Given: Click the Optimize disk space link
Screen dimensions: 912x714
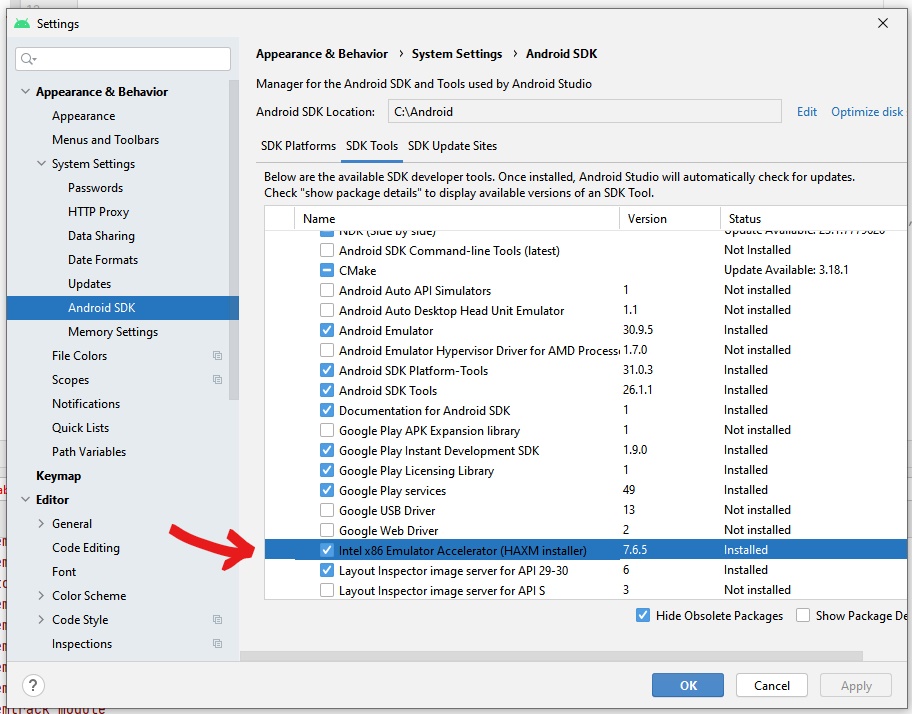Looking at the screenshot, I should (868, 112).
